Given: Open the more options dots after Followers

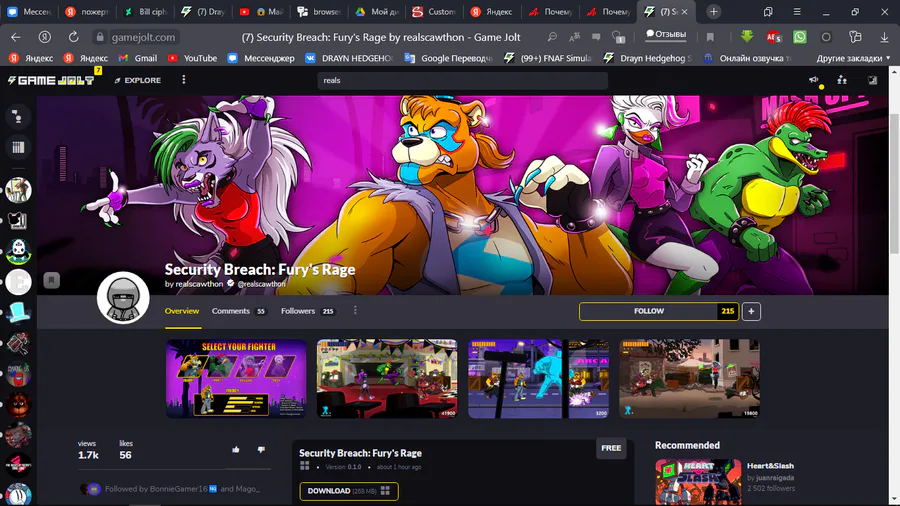Looking at the screenshot, I should [355, 310].
